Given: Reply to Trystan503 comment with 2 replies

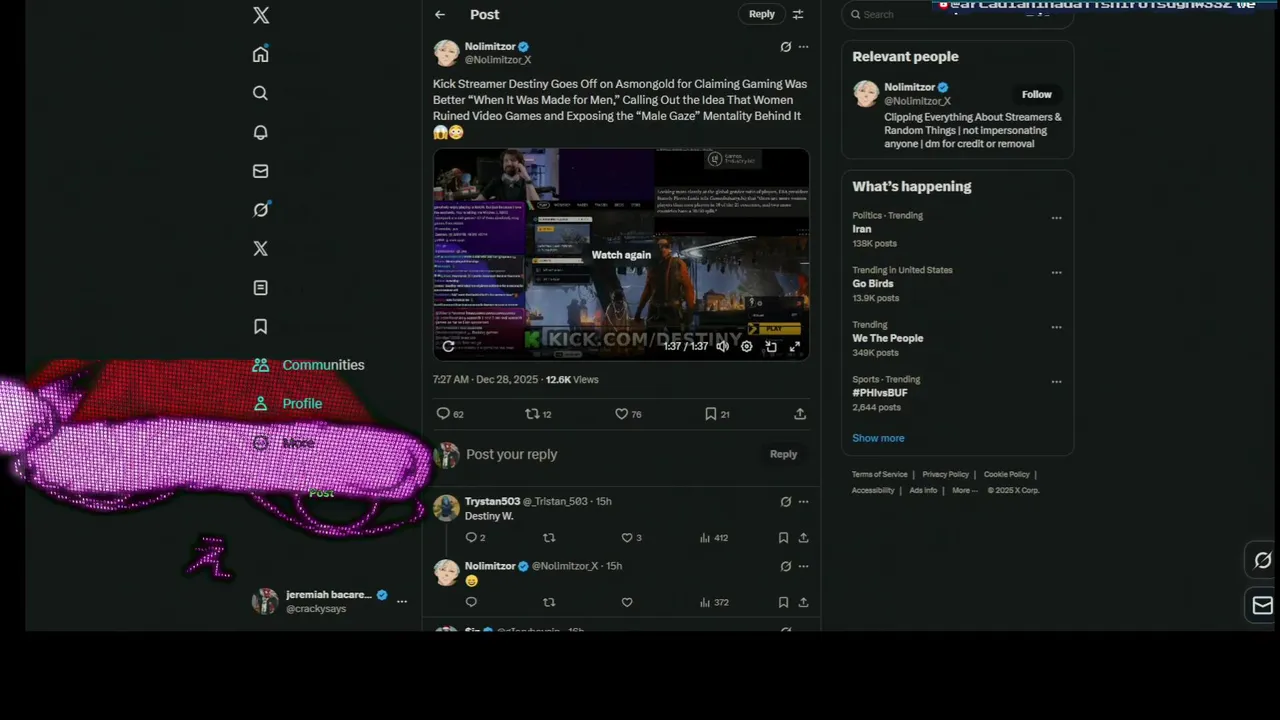Looking at the screenshot, I should [475, 538].
